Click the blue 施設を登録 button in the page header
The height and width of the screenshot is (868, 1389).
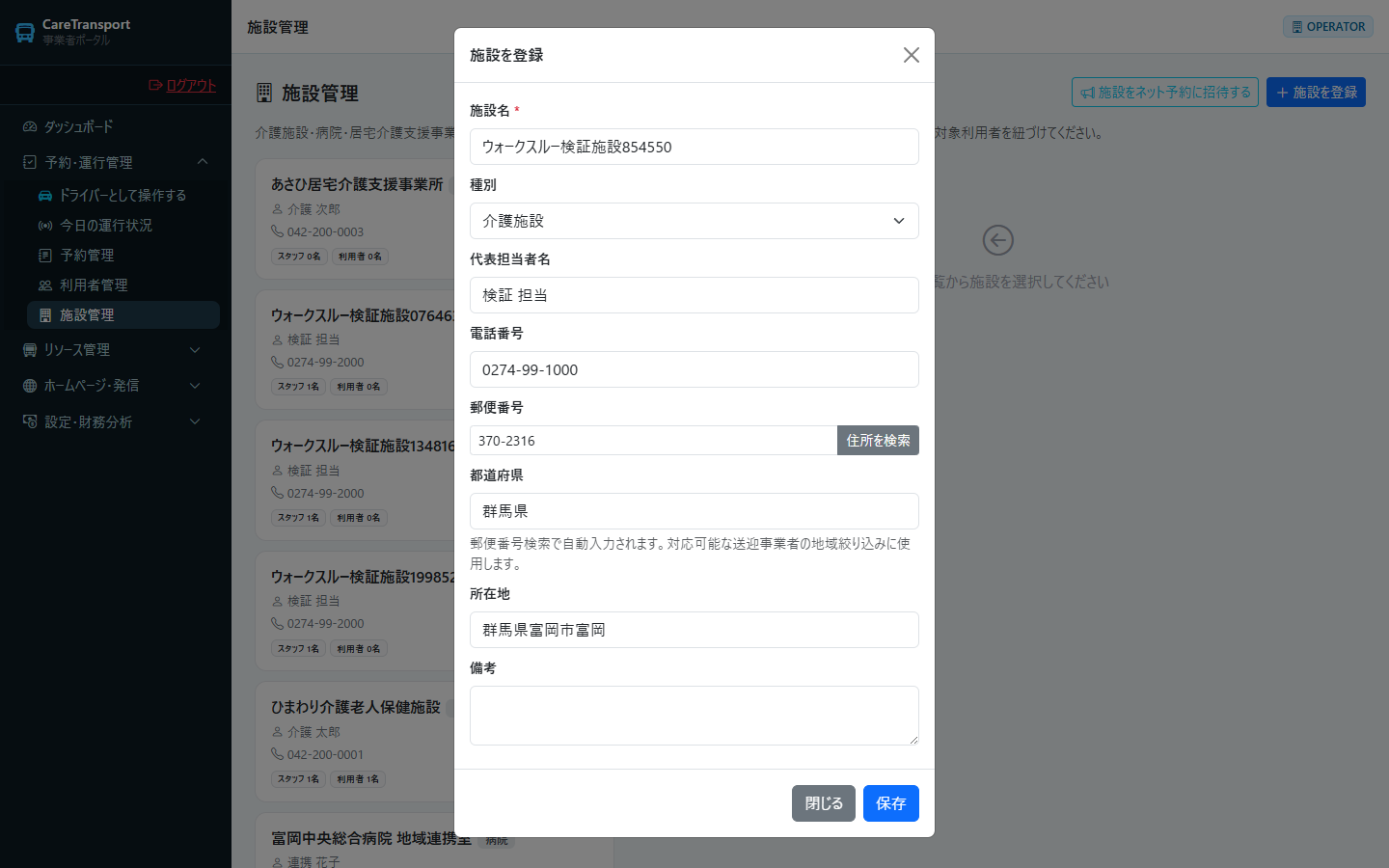point(1316,93)
